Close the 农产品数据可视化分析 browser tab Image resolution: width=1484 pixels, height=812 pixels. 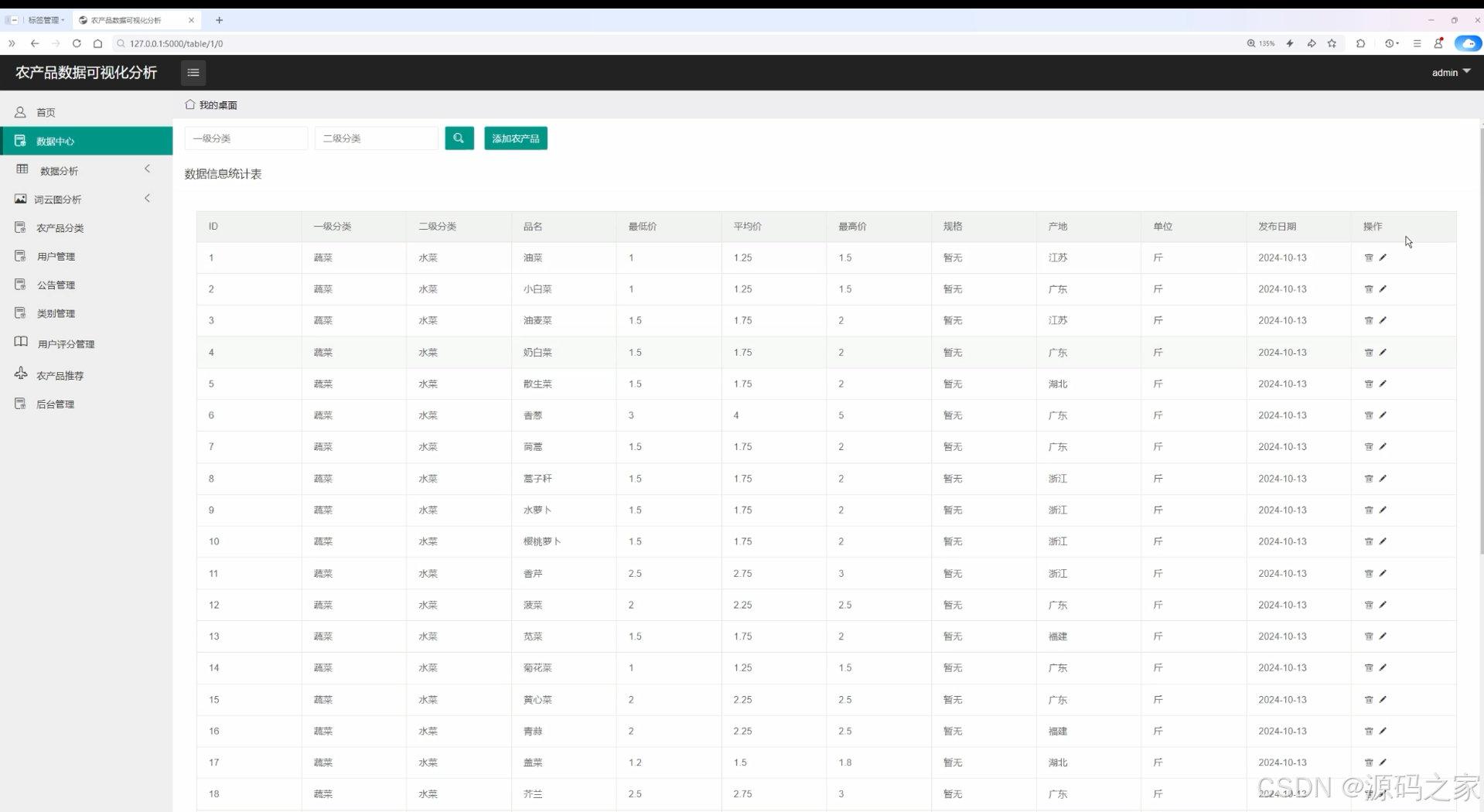click(191, 20)
